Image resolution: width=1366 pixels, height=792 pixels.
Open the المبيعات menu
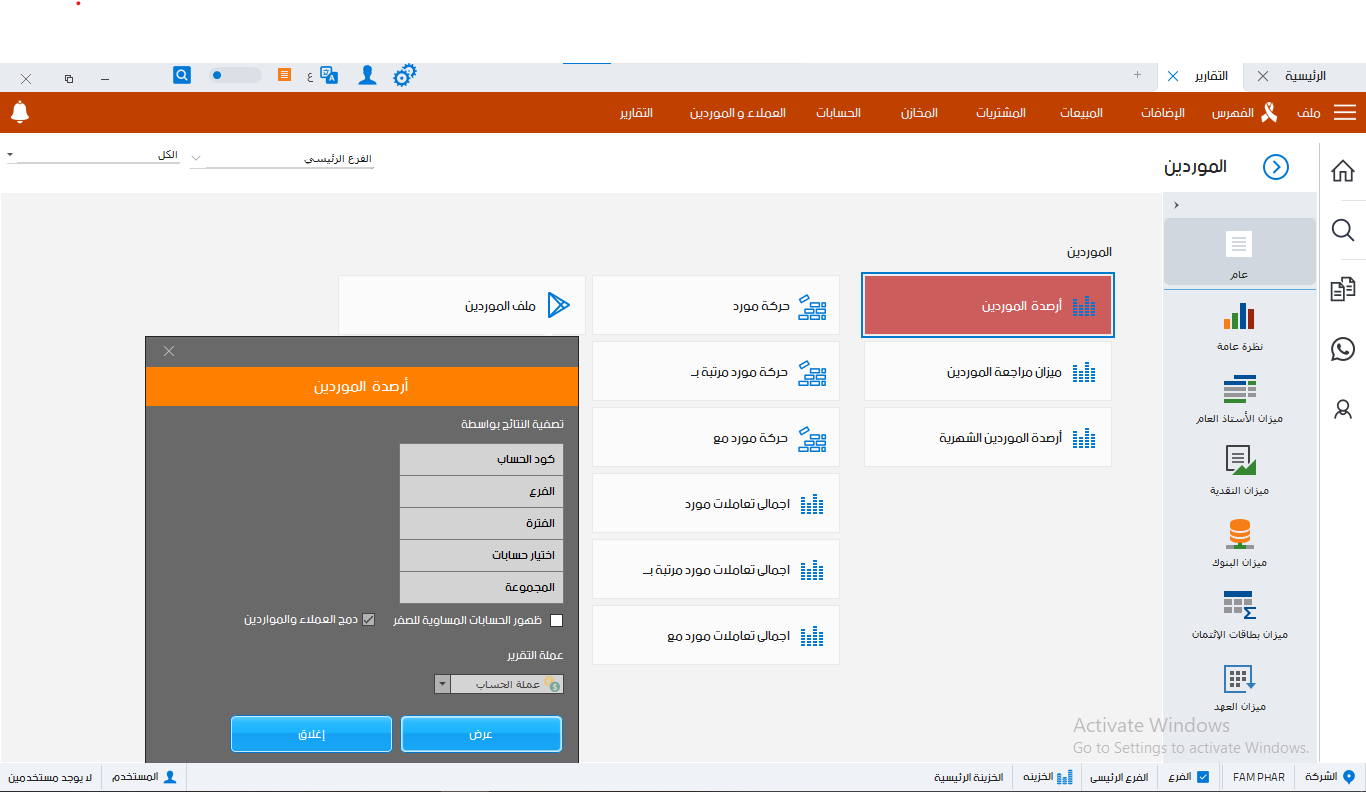[1081, 113]
